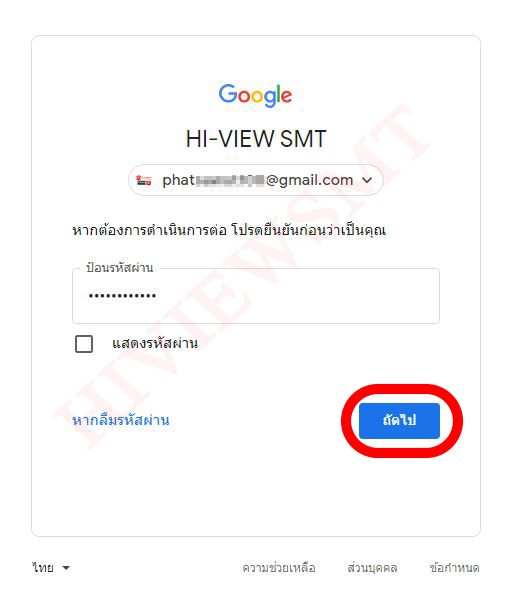The height and width of the screenshot is (589, 511).
Task: Click the Google logo
Action: pos(255,95)
